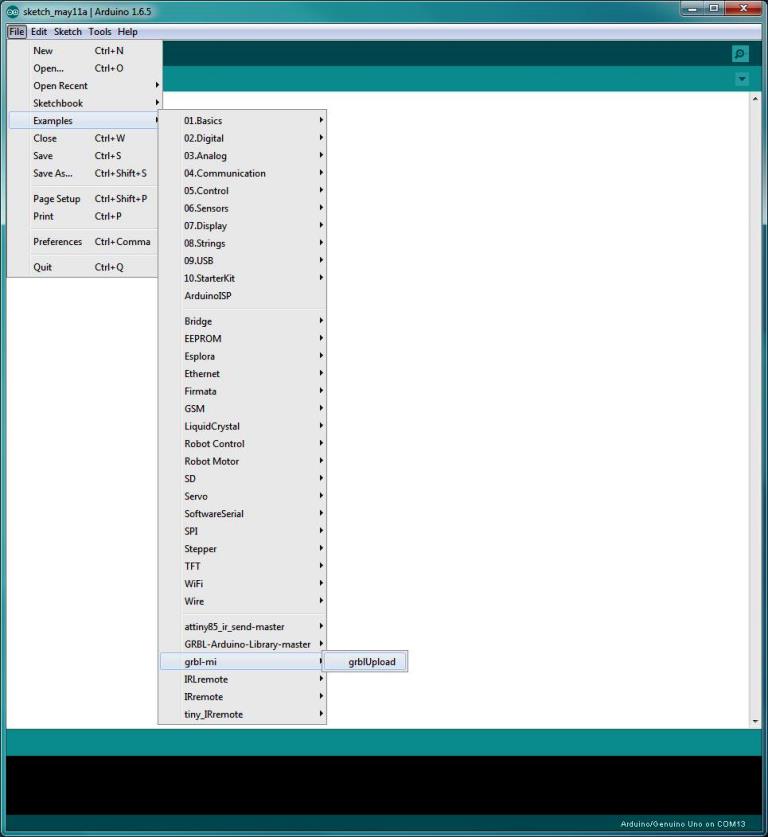Open the Tools menu
This screenshot has height=837, width=768.
(100, 31)
